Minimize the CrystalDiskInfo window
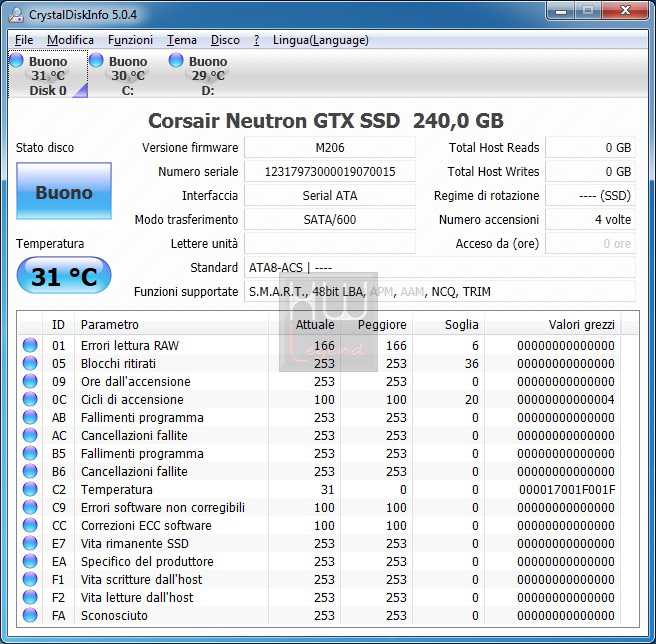 [561, 11]
